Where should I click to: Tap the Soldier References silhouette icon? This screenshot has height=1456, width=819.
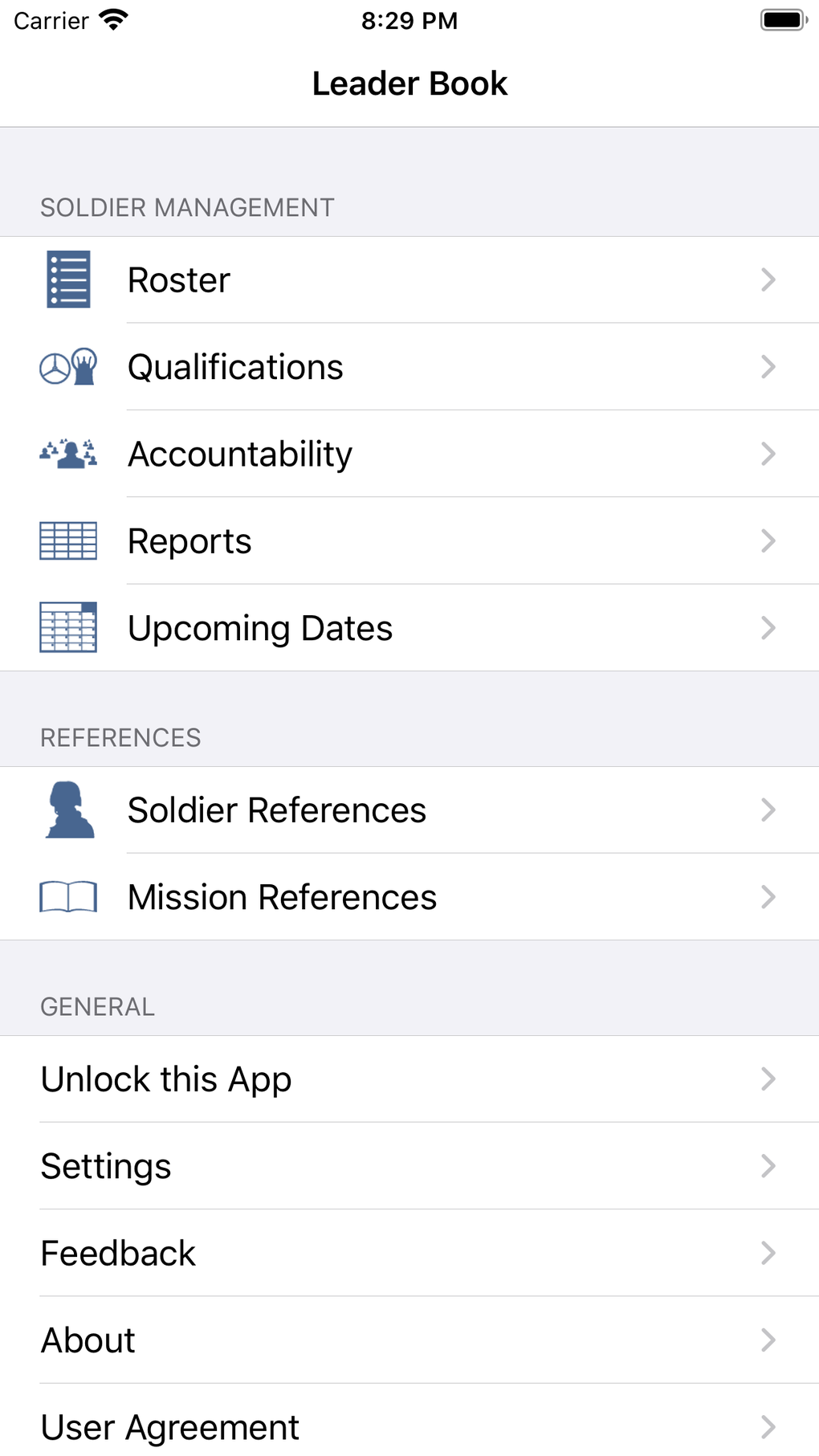point(70,810)
